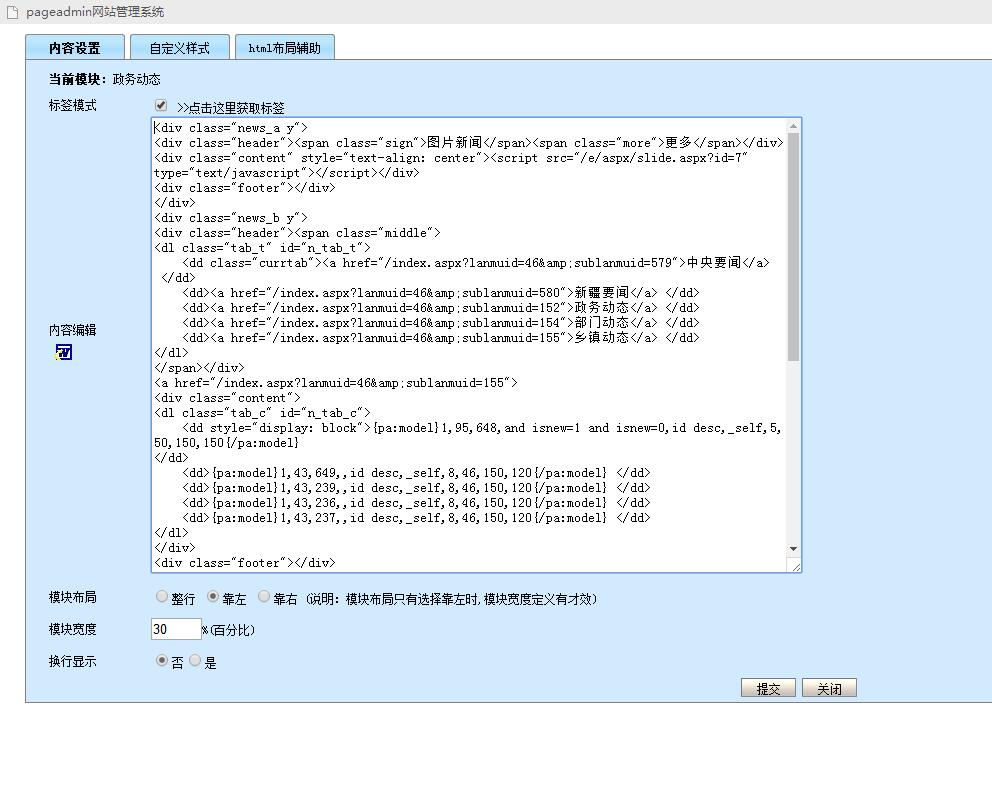Click the 换行显示 label
This screenshot has width=992, height=798.
coord(73,661)
